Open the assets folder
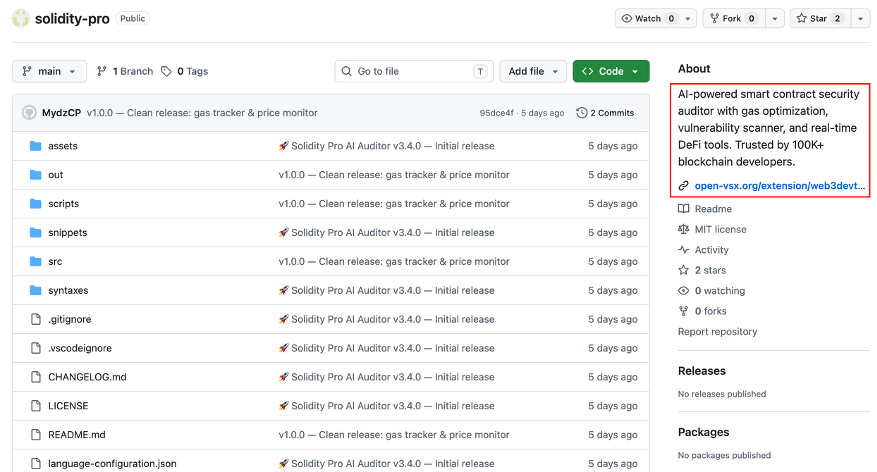This screenshot has height=472, width=877. [63, 145]
